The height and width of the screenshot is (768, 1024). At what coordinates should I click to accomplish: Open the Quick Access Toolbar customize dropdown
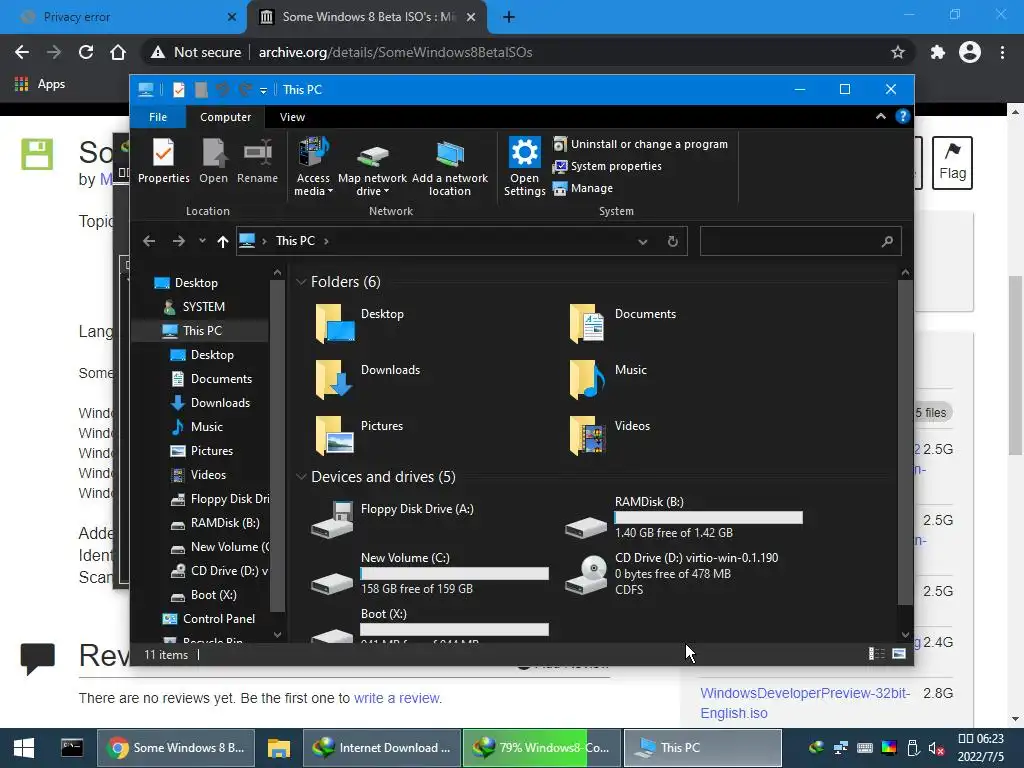263,91
